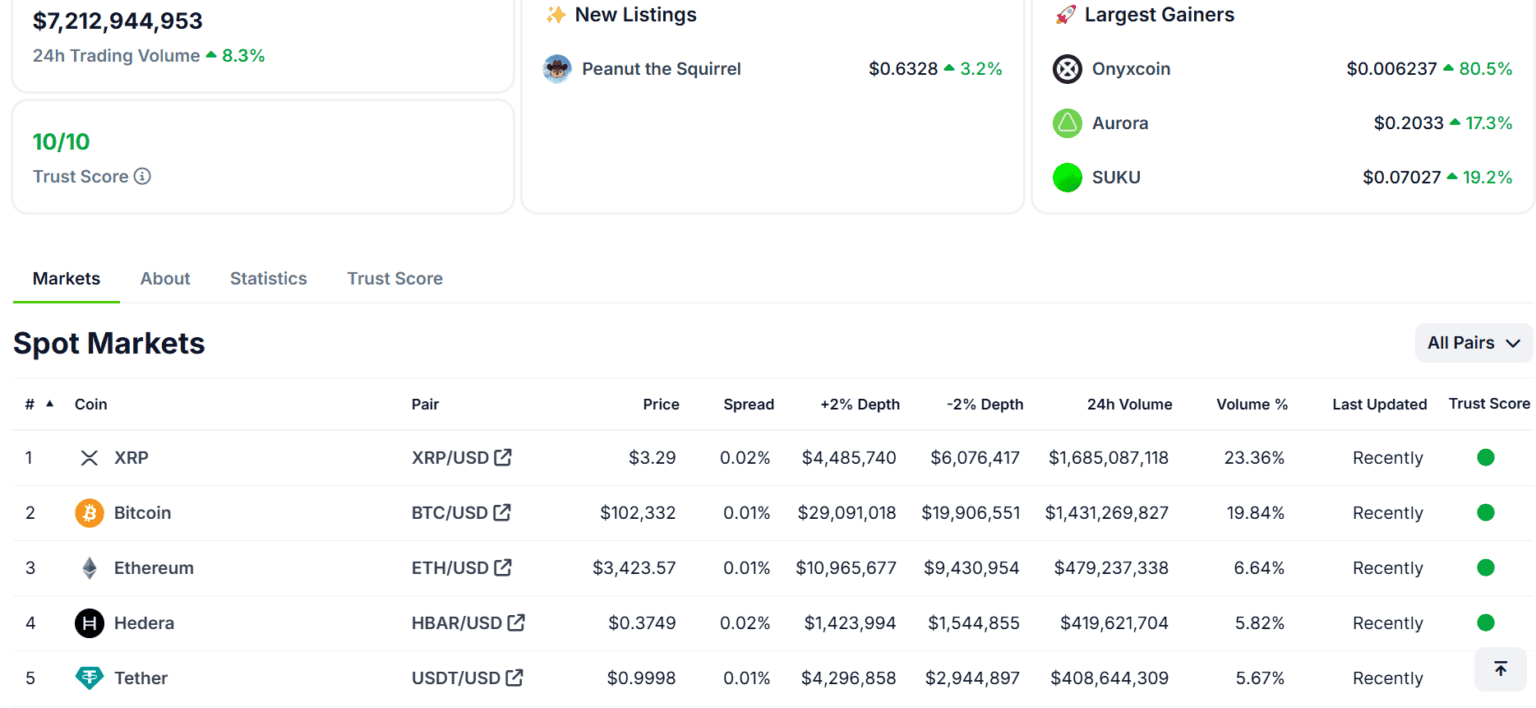Click Bitcoin green trust score dot
The image size is (1536, 708).
[1485, 512]
